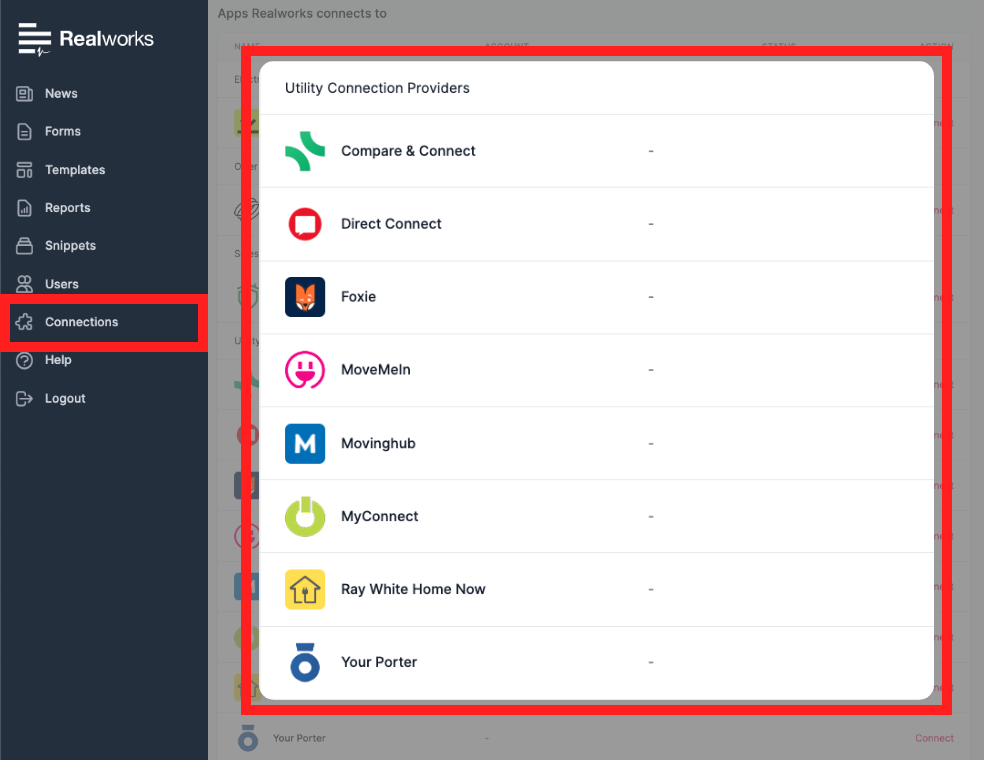Click the Direct Connect red logo
This screenshot has width=984, height=760.
[305, 224]
